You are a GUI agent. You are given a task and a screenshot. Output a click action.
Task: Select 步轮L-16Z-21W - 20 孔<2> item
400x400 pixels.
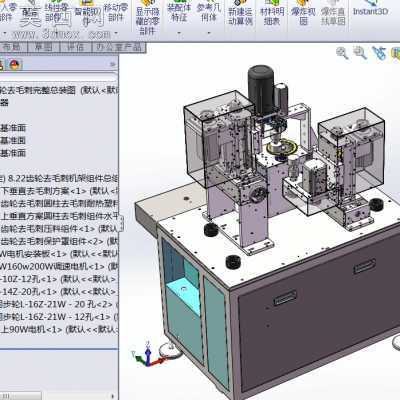59,304
